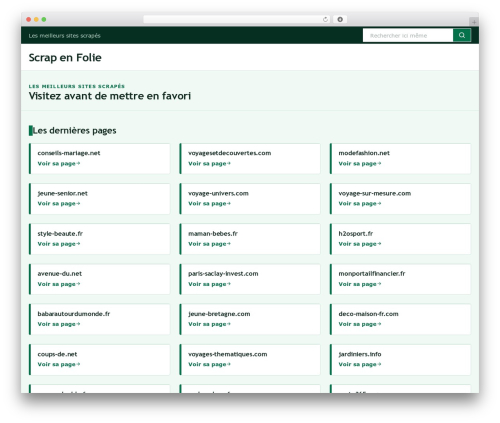
Task: Click the "avenue-du.net" title text
Action: 59,274
